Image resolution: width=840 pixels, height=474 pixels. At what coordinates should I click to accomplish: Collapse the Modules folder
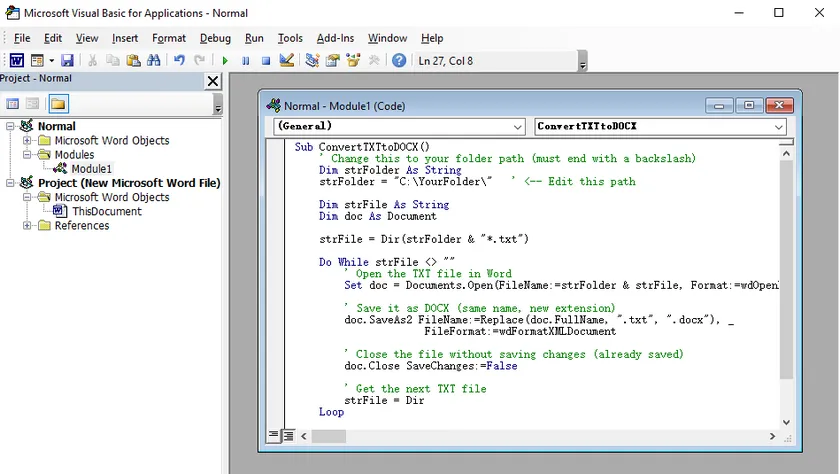[x=27, y=155]
